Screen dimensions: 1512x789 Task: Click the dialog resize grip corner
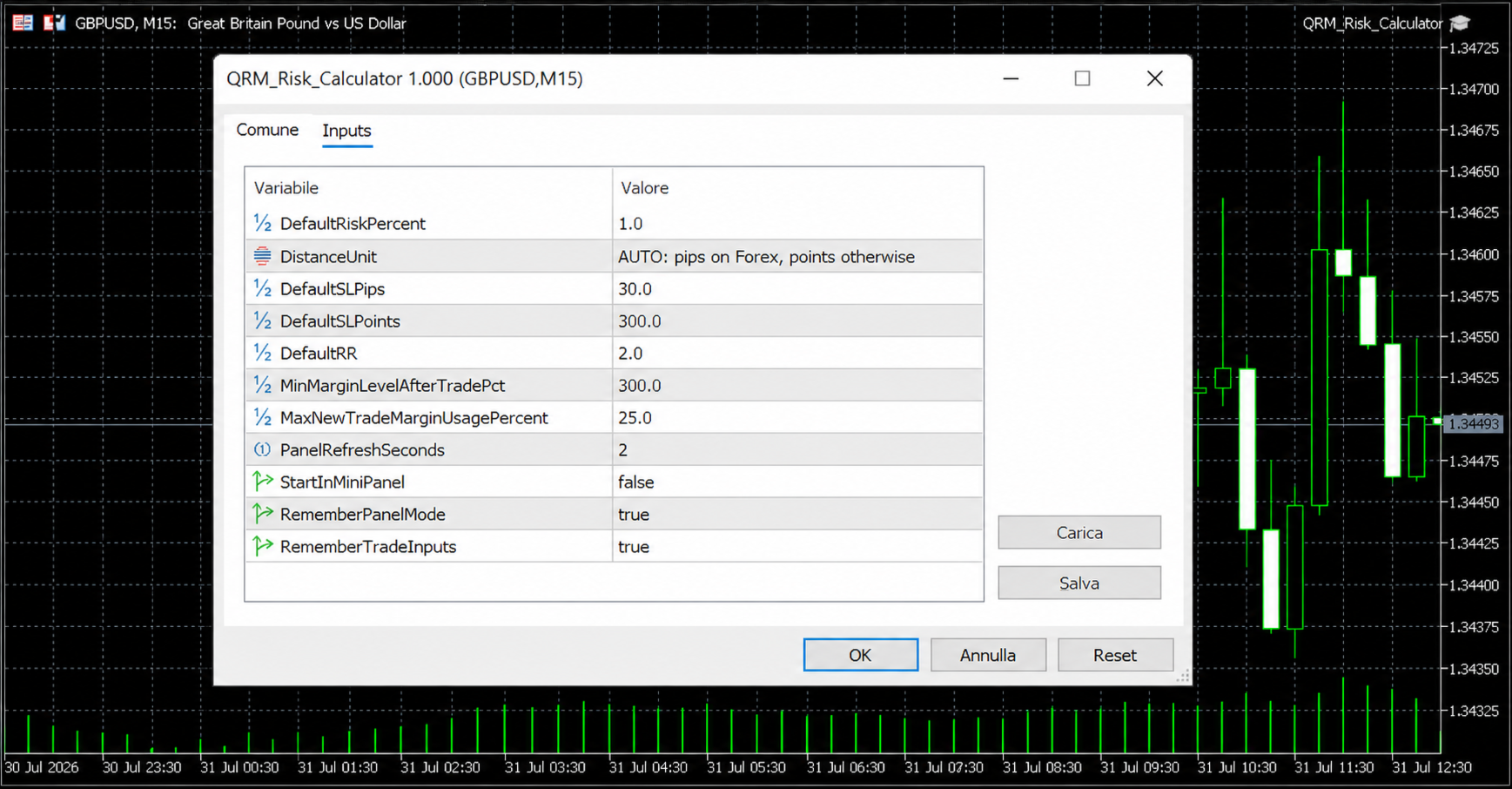(1183, 676)
